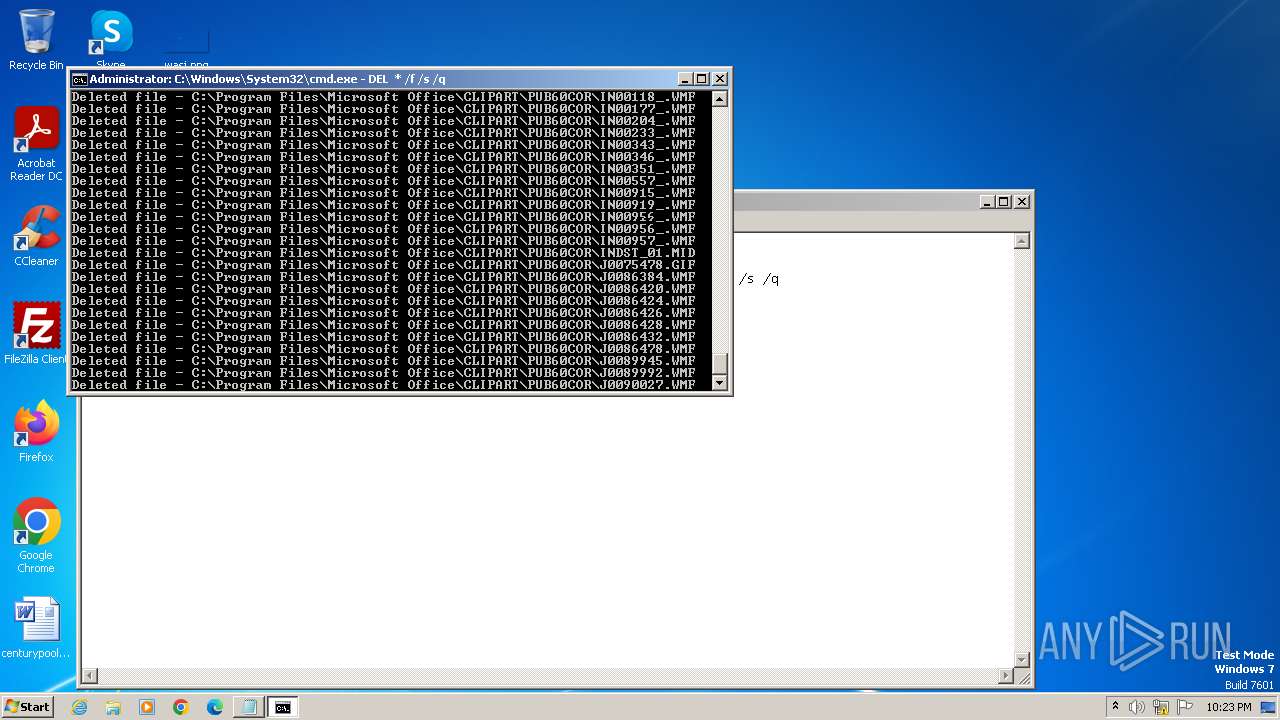Click the line ending INDST_01.MID
Screen dimensions: 1280x720
coord(384,253)
